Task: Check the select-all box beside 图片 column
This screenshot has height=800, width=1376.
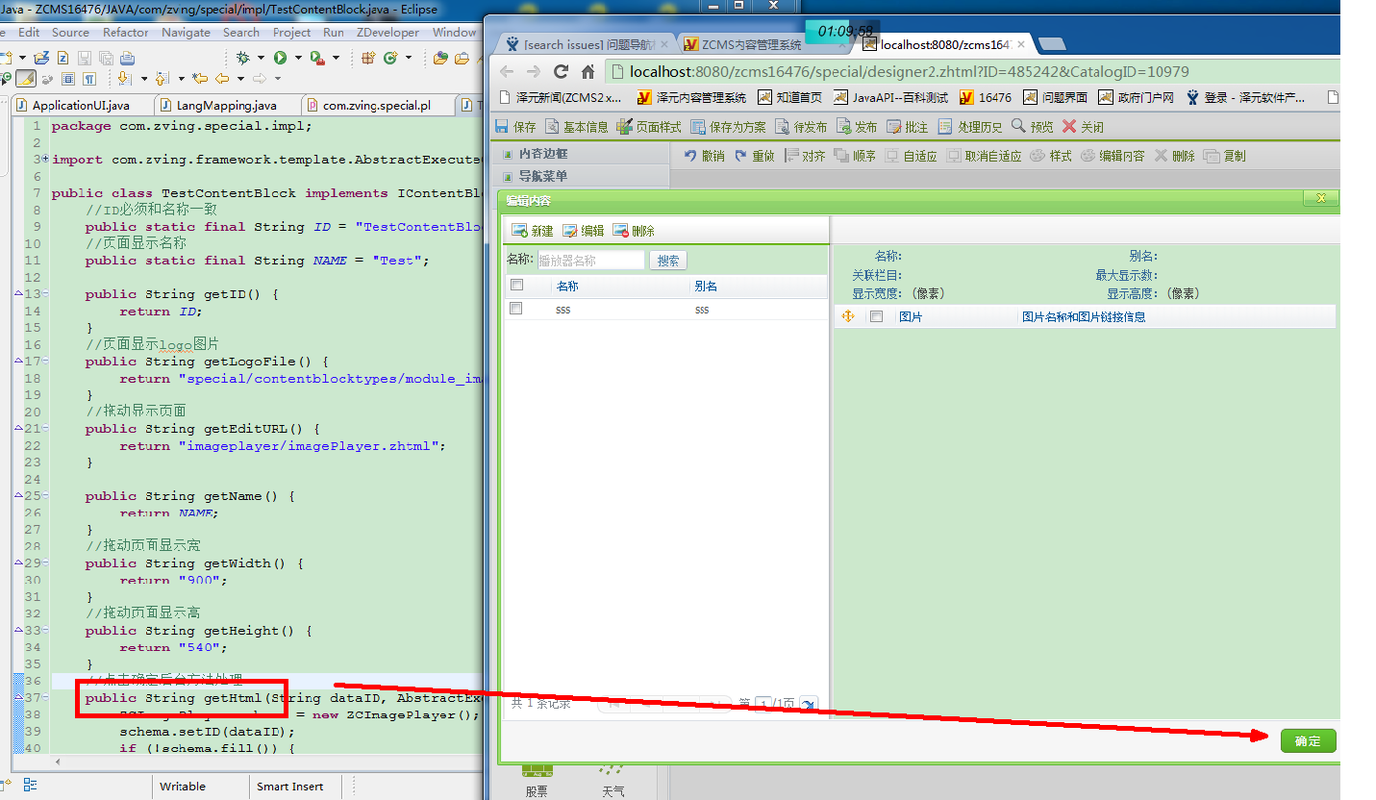Action: (x=876, y=316)
